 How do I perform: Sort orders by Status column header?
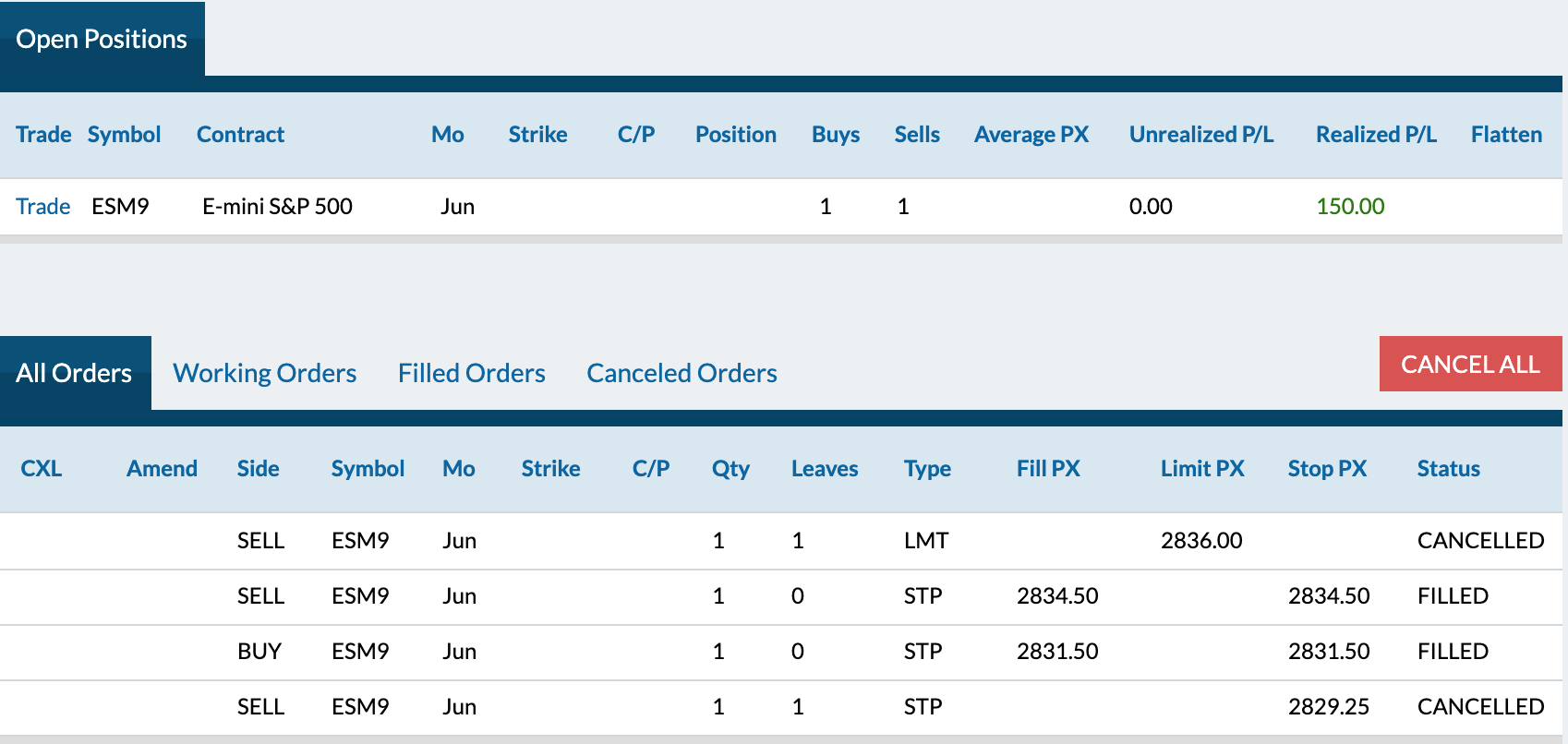click(x=1448, y=469)
